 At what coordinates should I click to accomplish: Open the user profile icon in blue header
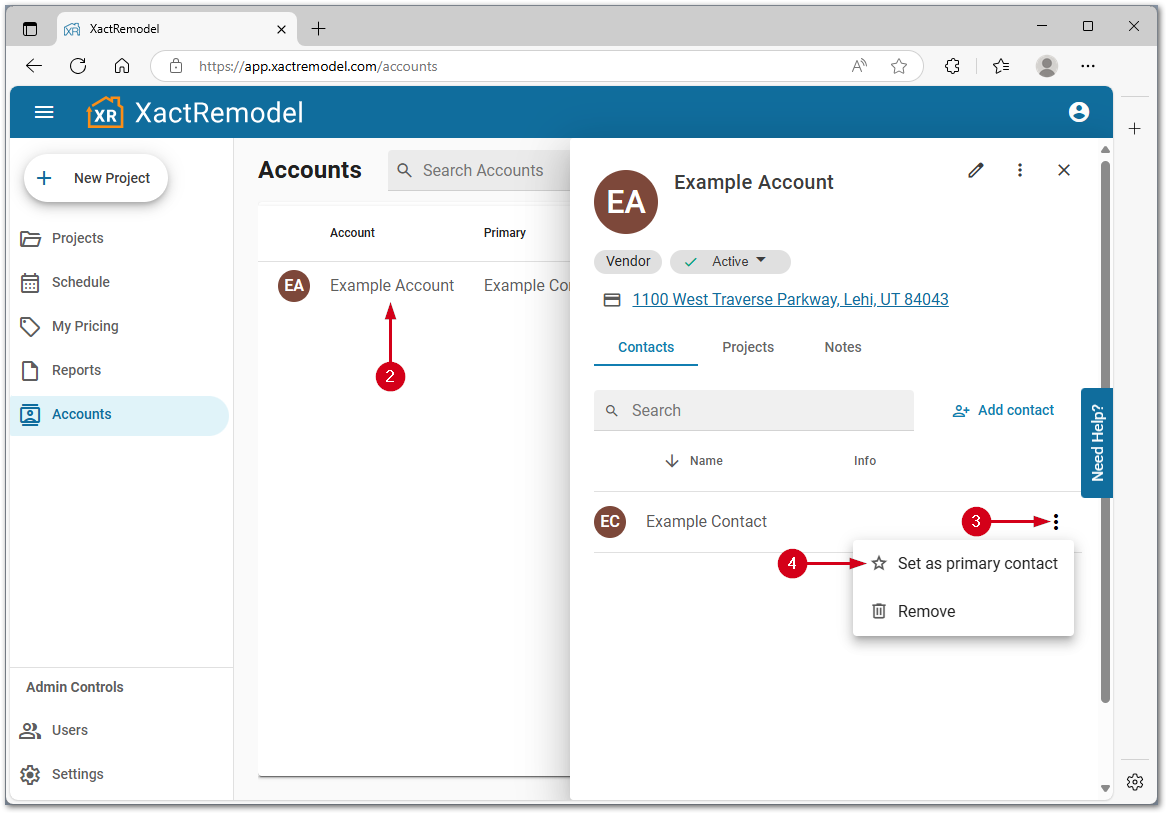1078,112
